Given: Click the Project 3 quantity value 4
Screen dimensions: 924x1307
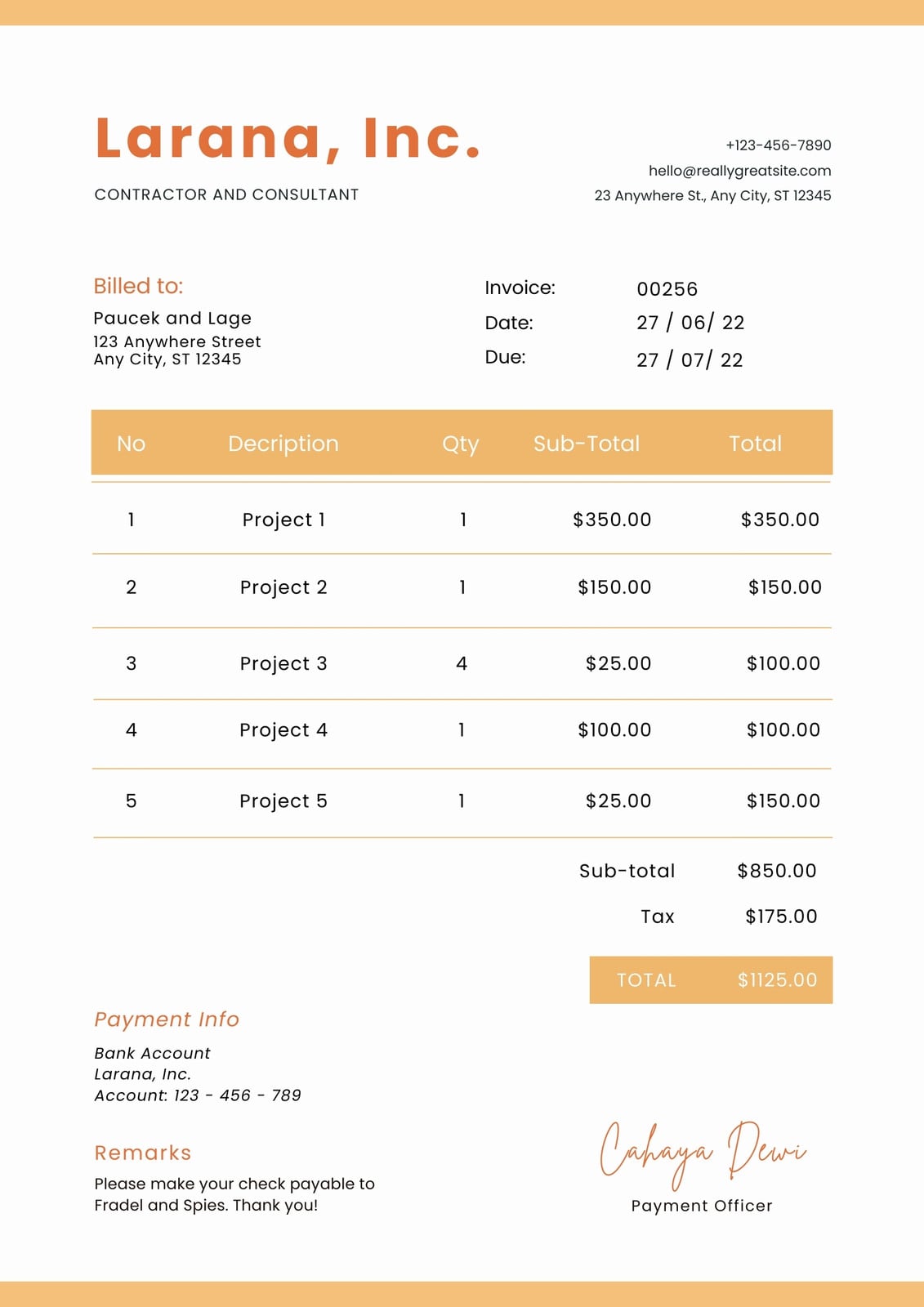Looking at the screenshot, I should click(x=462, y=663).
